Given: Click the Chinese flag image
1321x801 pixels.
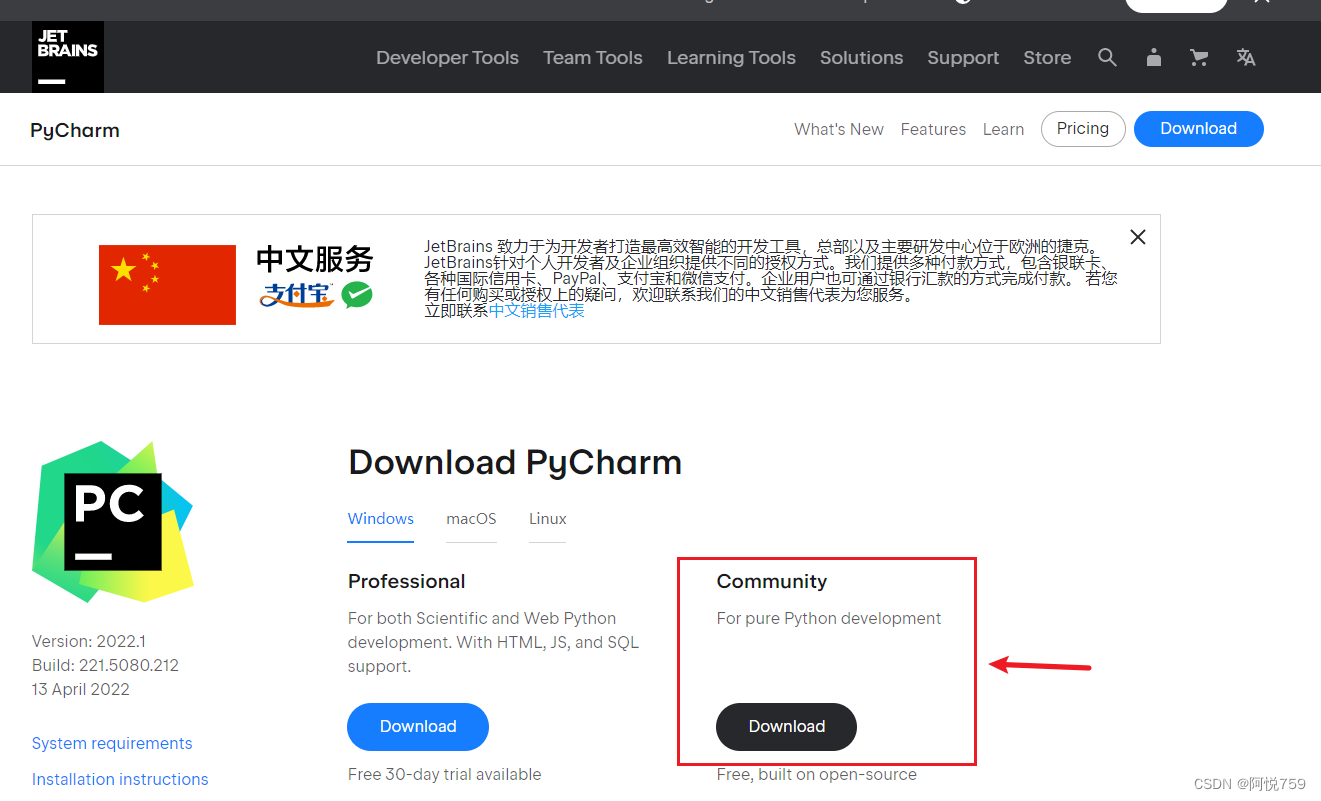Looking at the screenshot, I should [167, 285].
